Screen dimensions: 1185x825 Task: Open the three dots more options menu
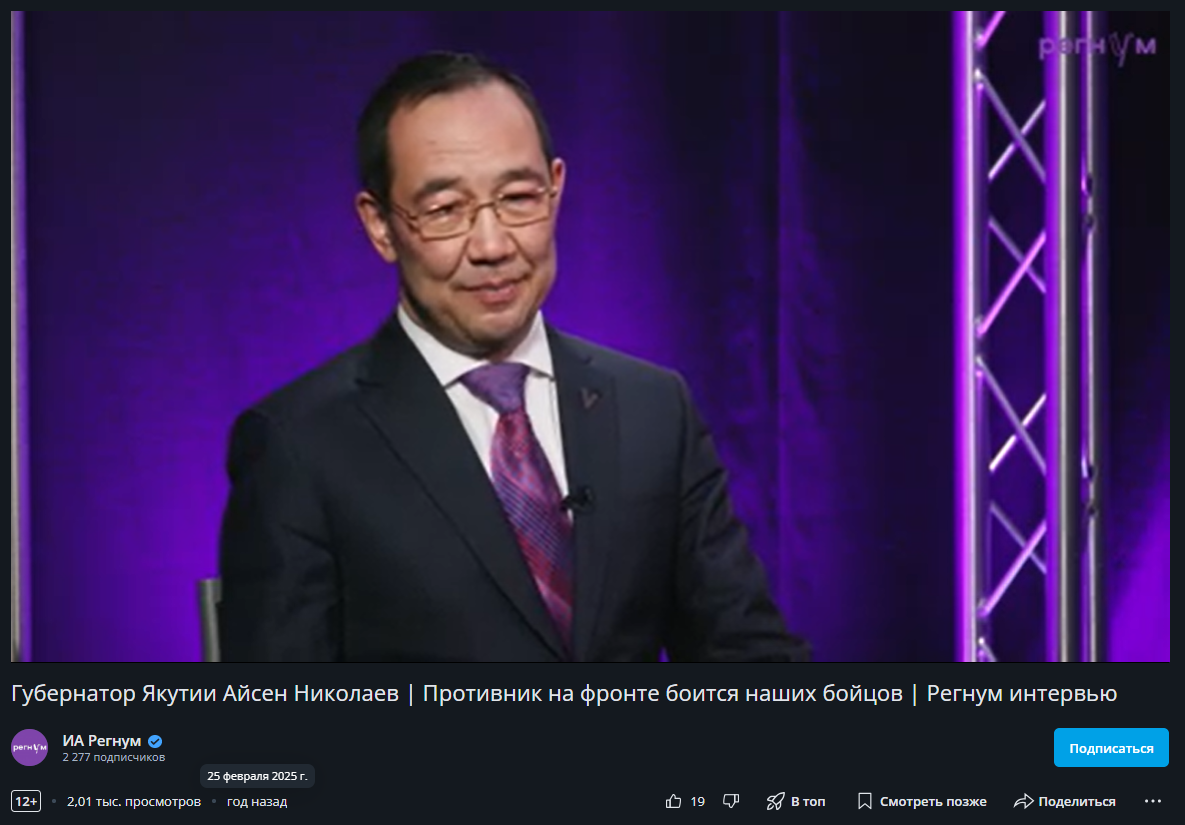click(x=1153, y=802)
